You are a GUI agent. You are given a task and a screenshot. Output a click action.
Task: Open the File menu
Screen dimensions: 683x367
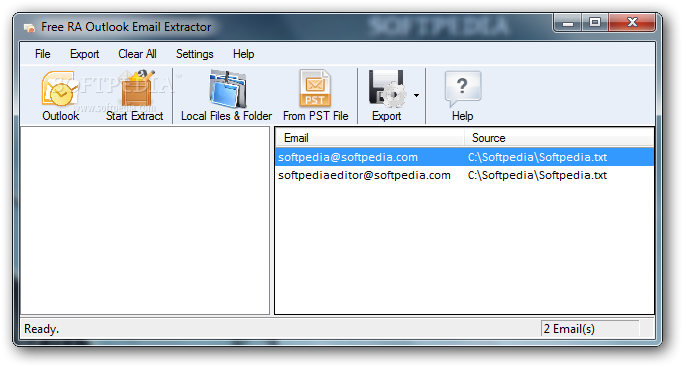pos(43,54)
